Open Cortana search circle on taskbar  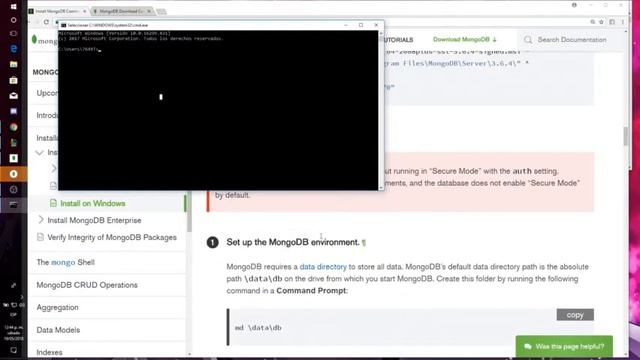pyautogui.click(x=13, y=20)
